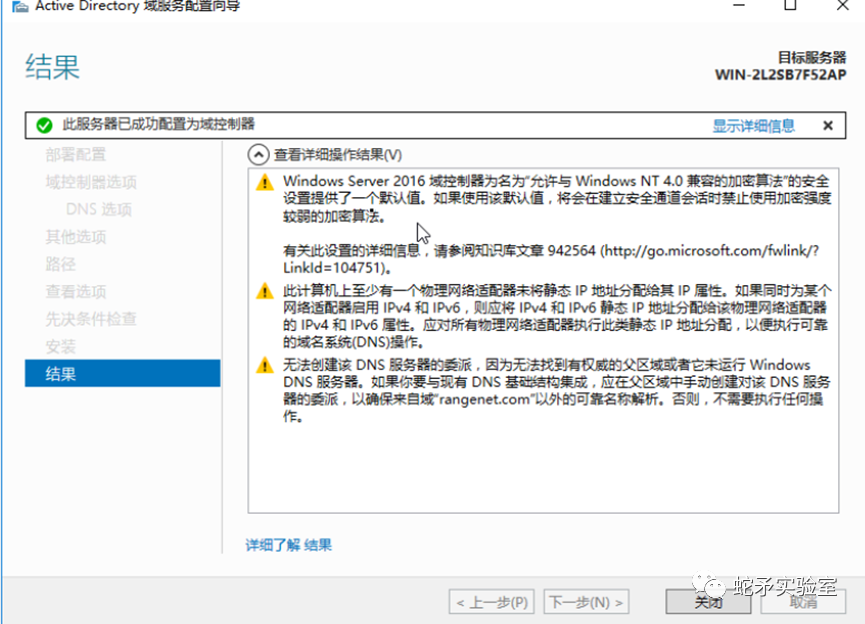Viewport: 865px width, 624px height.
Task: Maximize the configuration wizard window
Action: click(x=790, y=6)
